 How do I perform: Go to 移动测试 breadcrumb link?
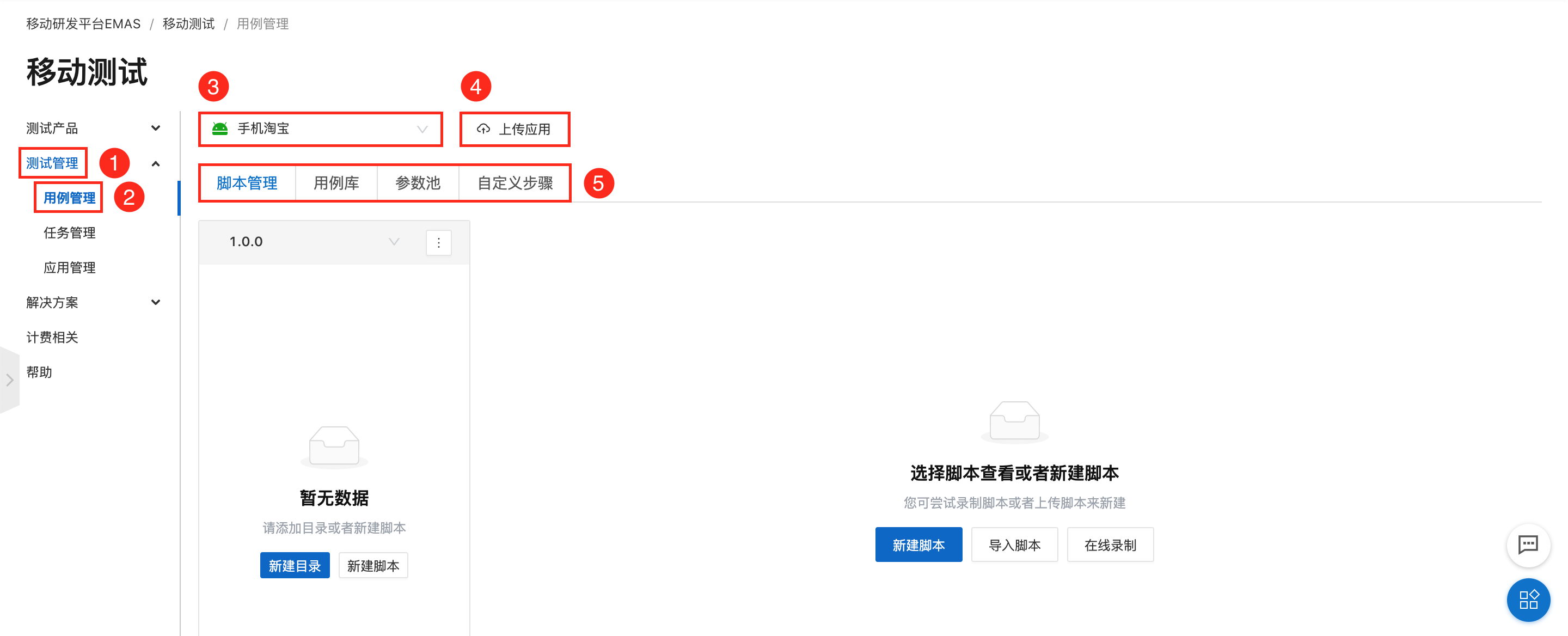pos(189,24)
